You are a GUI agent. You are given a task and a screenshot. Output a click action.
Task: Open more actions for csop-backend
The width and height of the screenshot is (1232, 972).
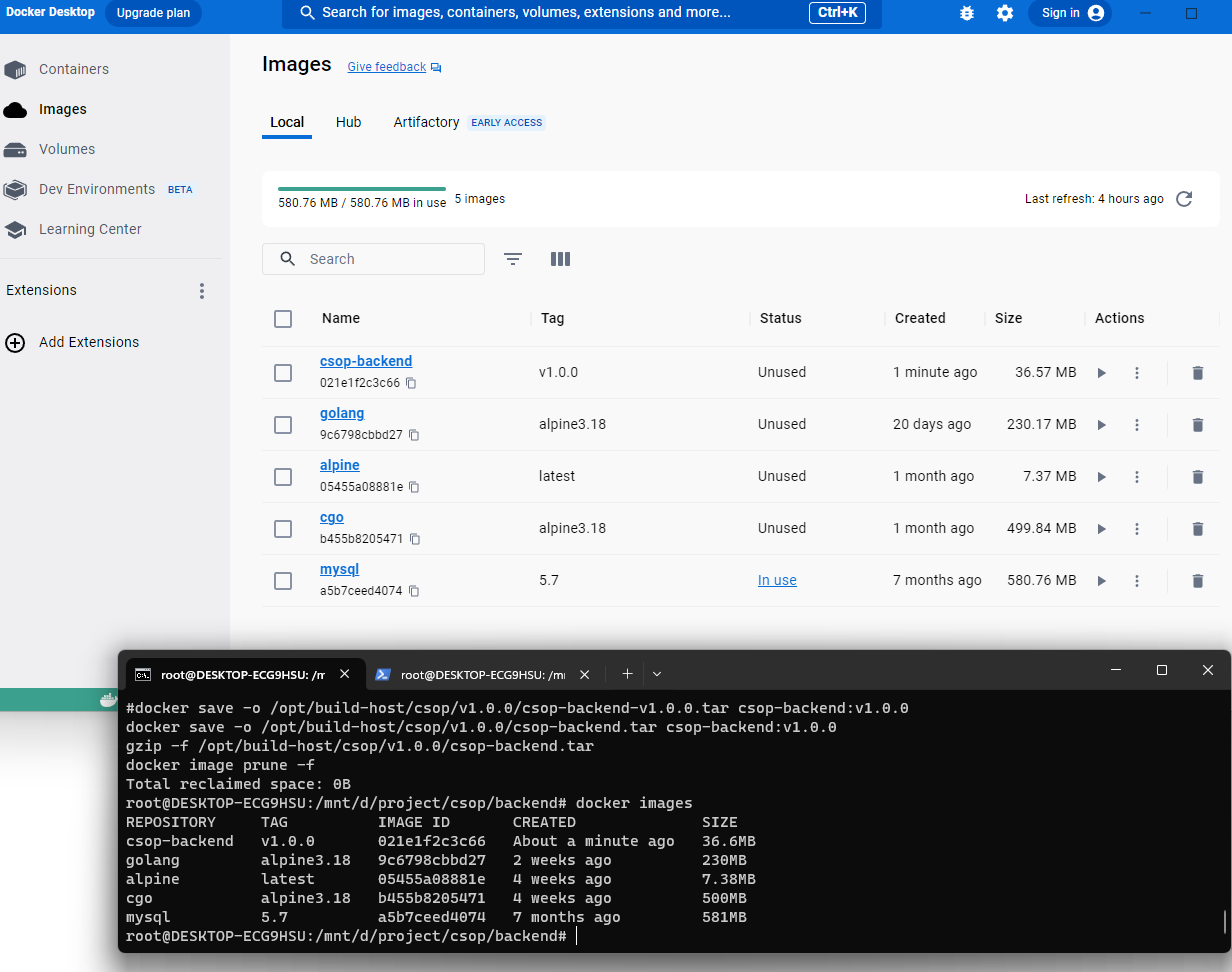coord(1137,373)
